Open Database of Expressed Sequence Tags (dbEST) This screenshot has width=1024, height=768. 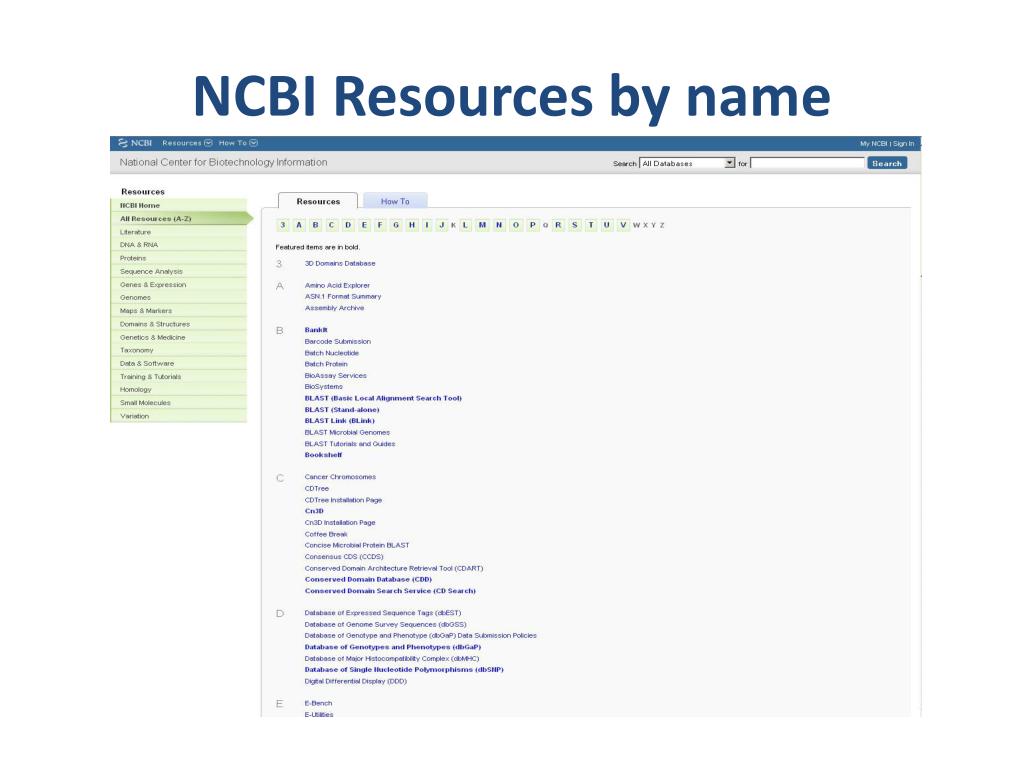[x=383, y=613]
